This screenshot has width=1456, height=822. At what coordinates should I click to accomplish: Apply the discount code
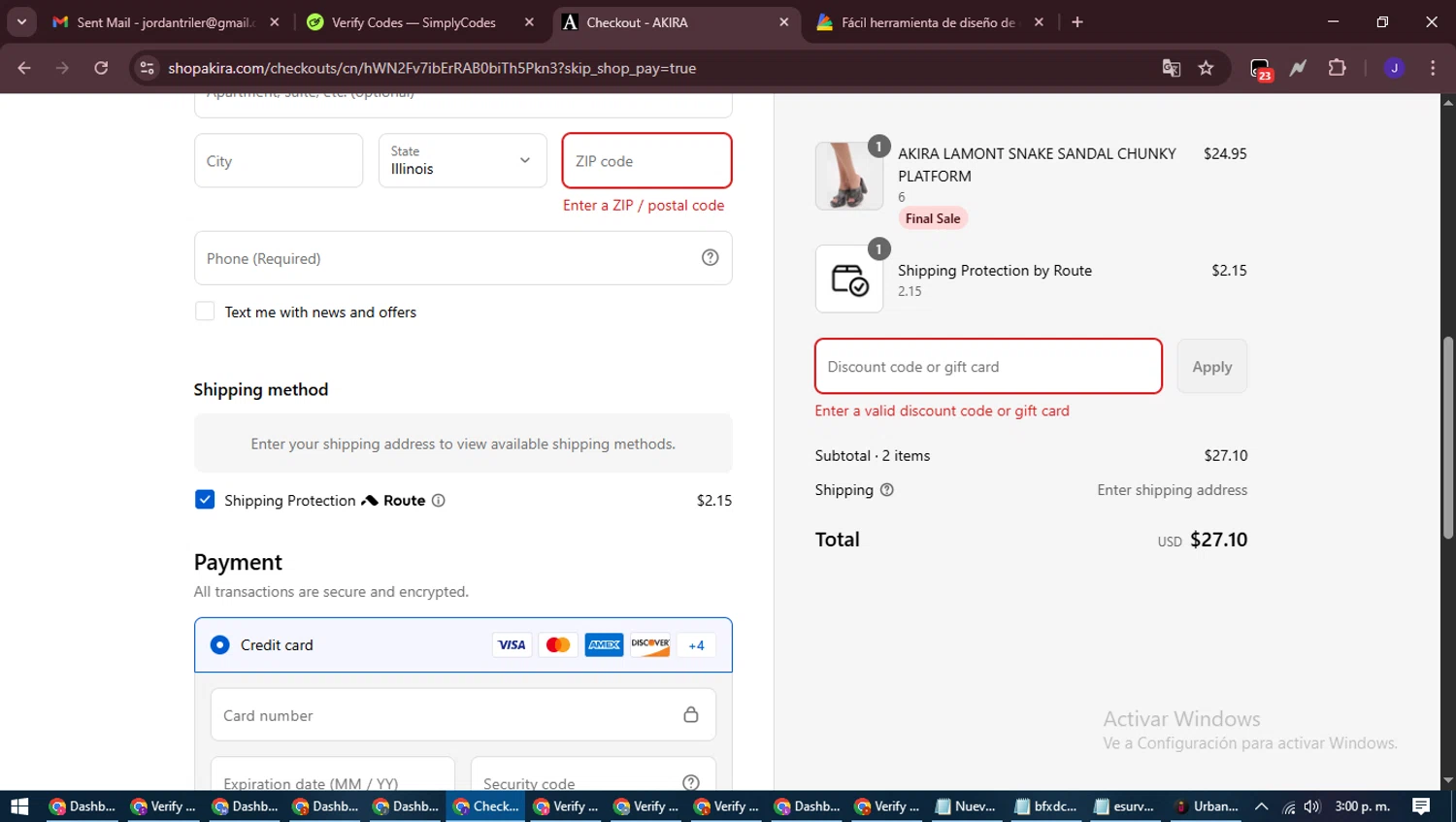(x=1212, y=367)
